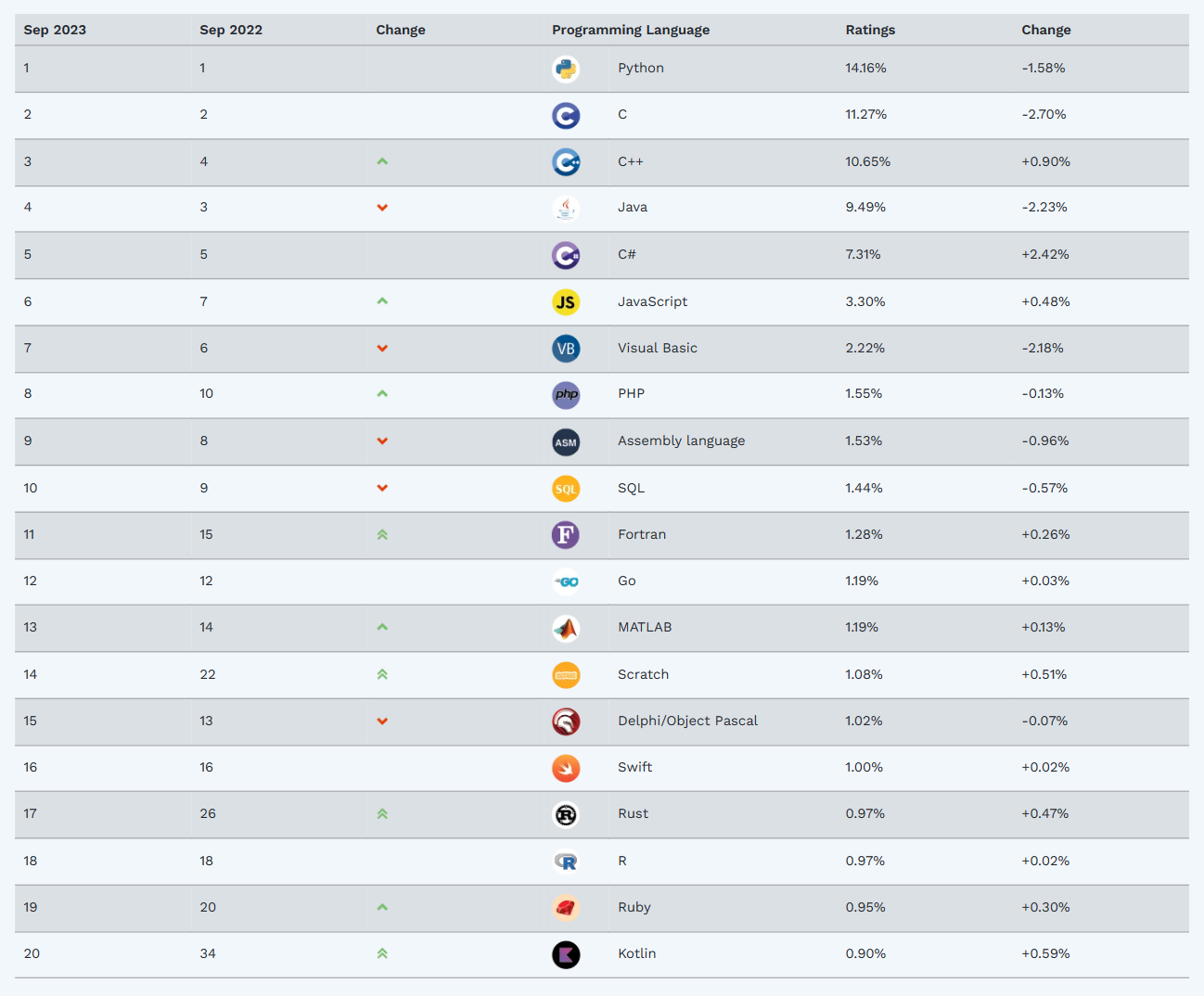Click the MATLAB logo icon
This screenshot has height=996, width=1204.
[566, 628]
